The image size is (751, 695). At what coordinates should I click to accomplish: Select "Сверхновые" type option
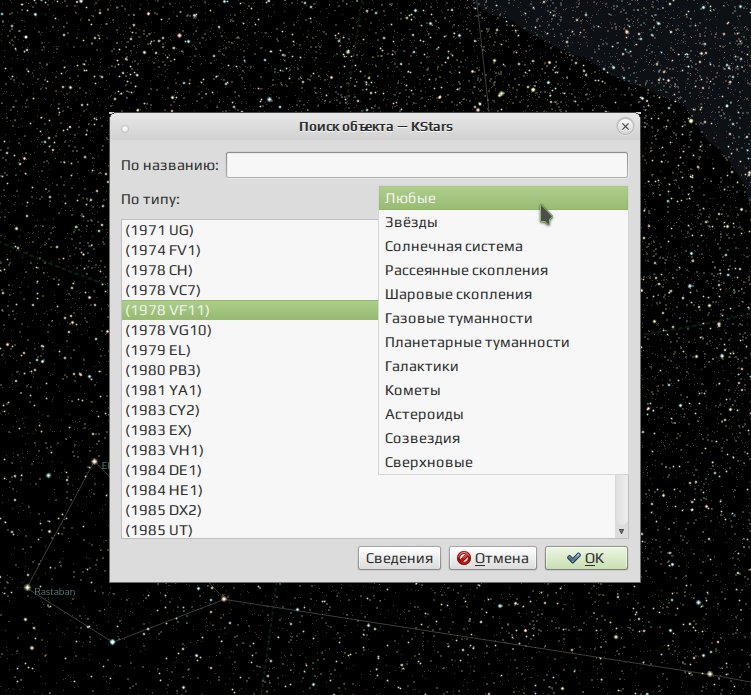(x=503, y=462)
